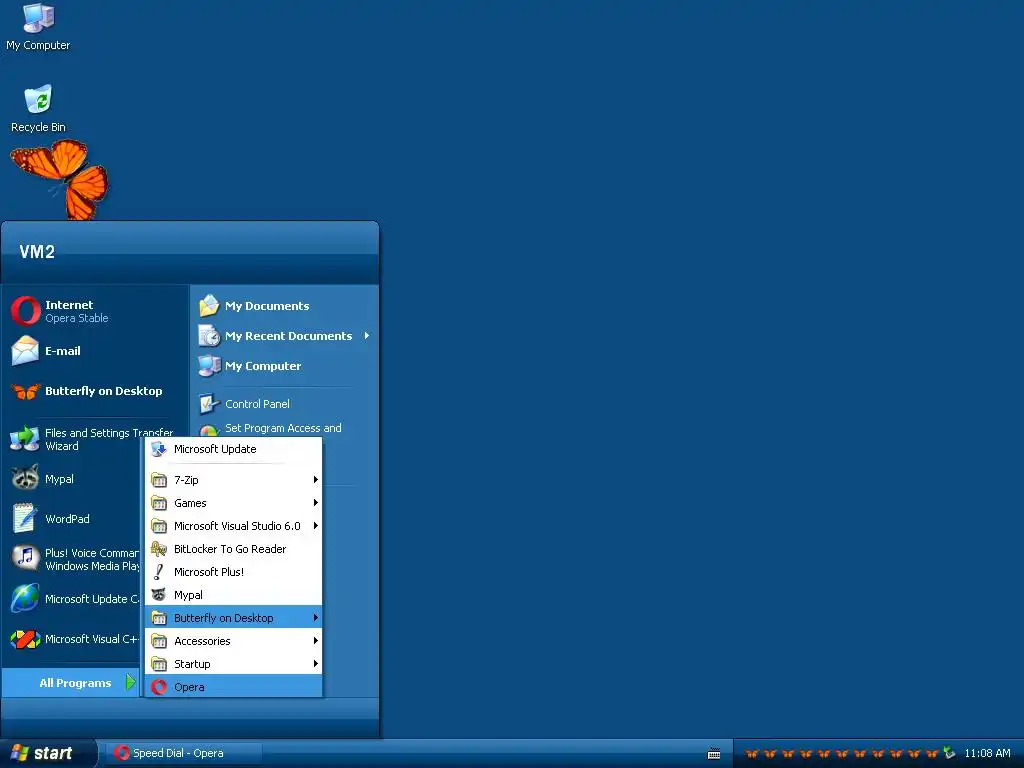Image resolution: width=1024 pixels, height=768 pixels.
Task: Open Microsoft Plus! exclamation icon entry
Action: tap(234, 572)
